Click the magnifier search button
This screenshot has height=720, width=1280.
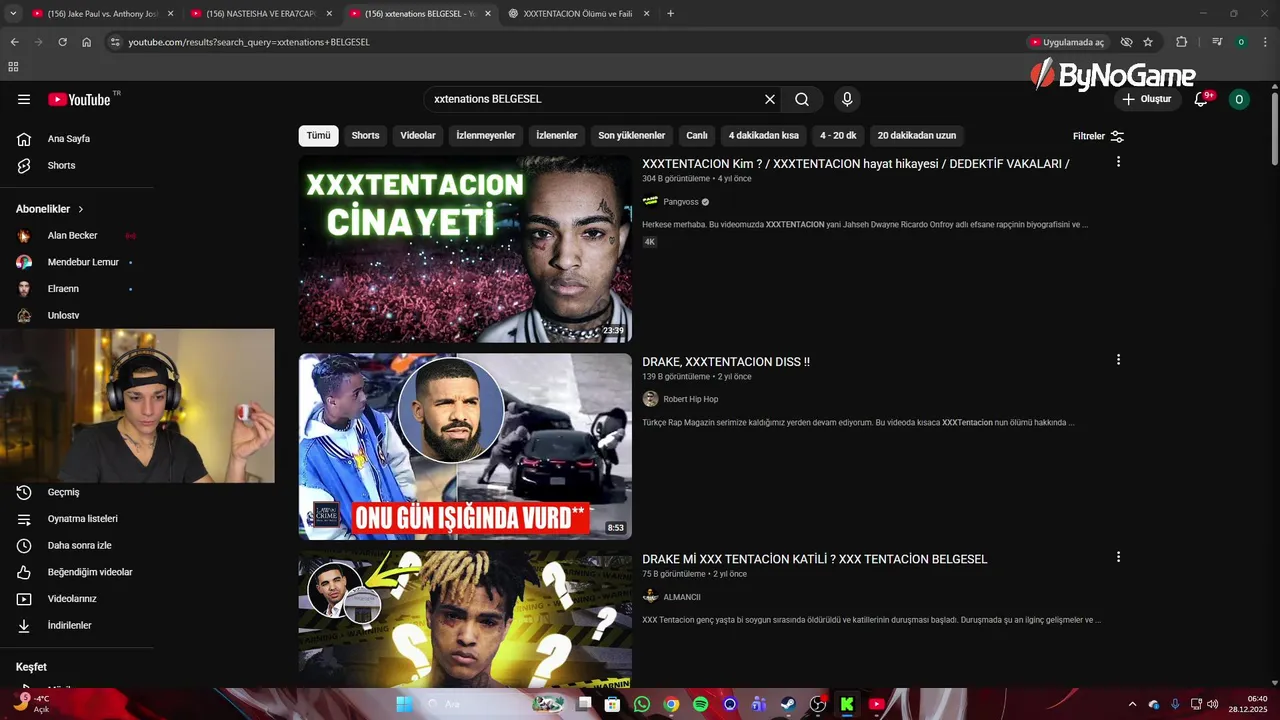coord(802,99)
